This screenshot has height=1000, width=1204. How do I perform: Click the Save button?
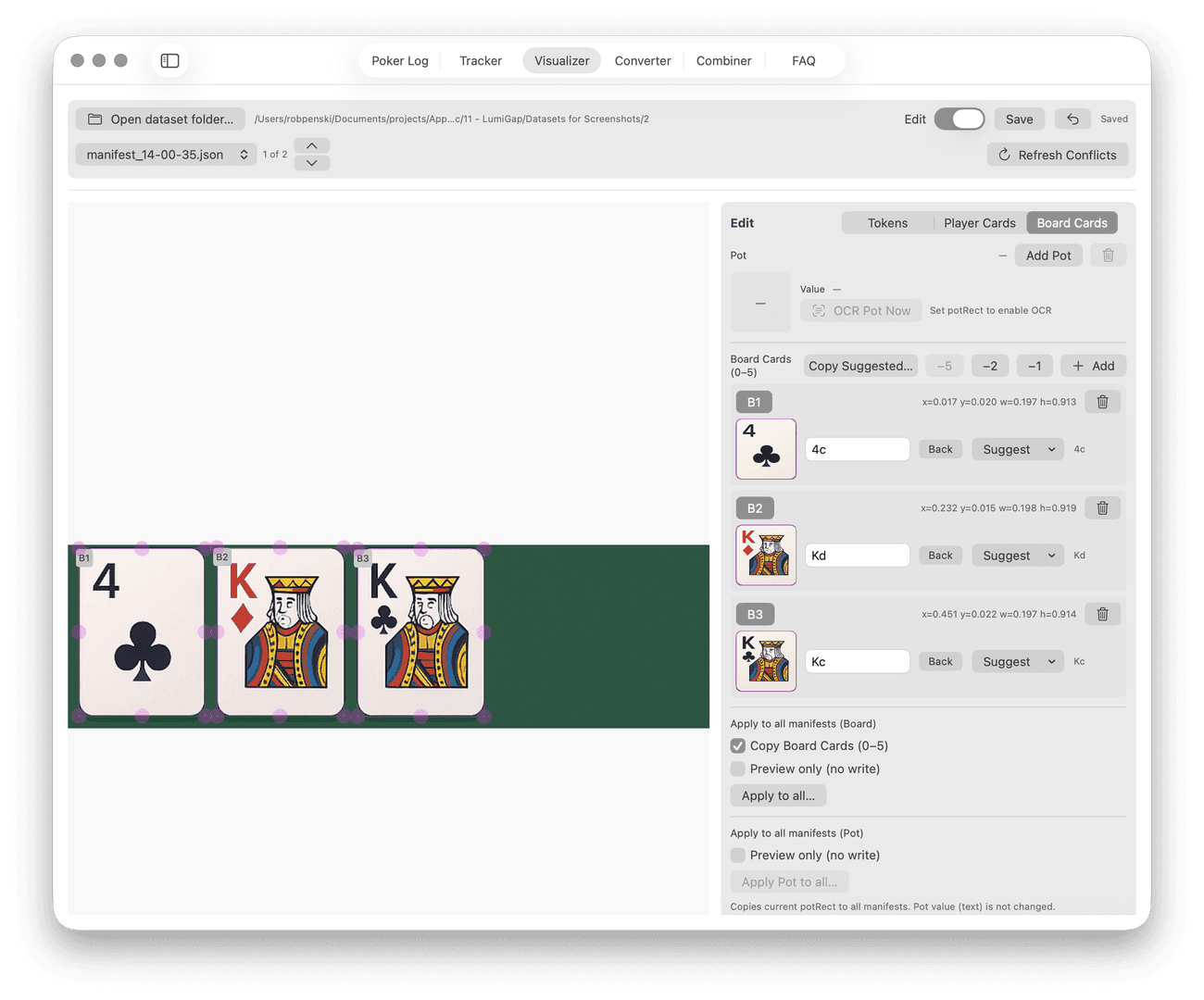1020,119
